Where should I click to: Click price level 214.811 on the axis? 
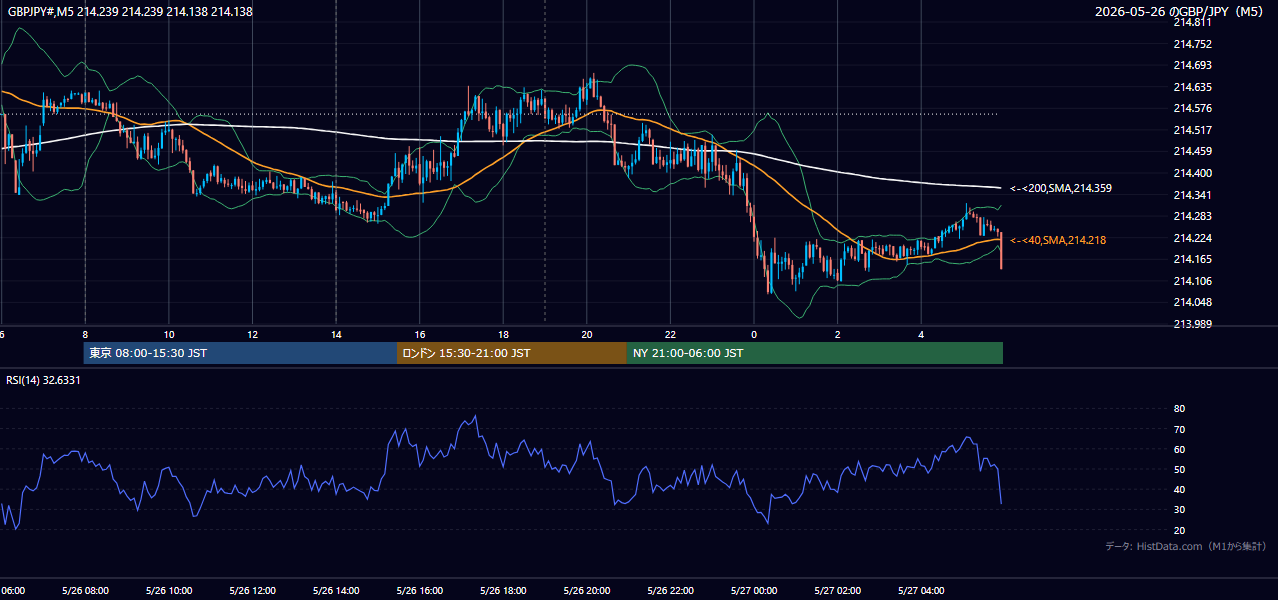[1193, 22]
